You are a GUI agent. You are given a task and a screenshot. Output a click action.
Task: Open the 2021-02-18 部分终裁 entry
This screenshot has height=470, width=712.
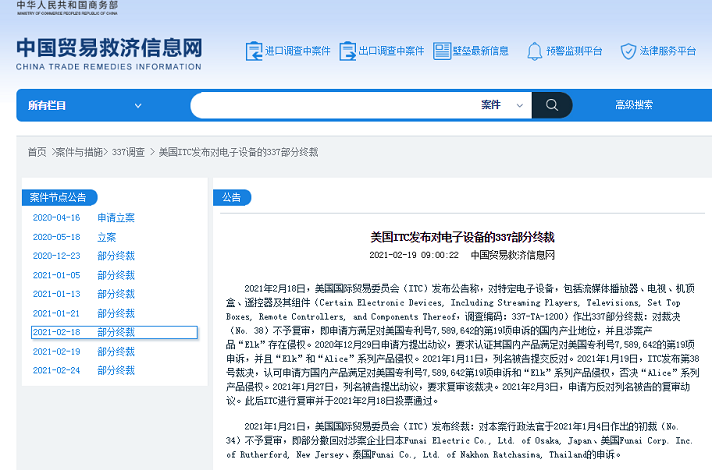(114, 332)
